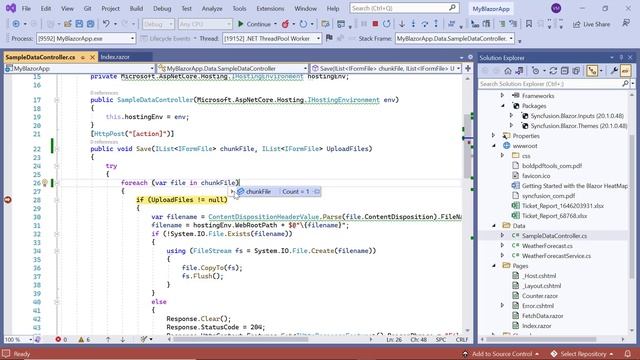Click the Properties wrench icon
Image resolution: width=640 pixels, height=360 pixels.
coord(614,71)
